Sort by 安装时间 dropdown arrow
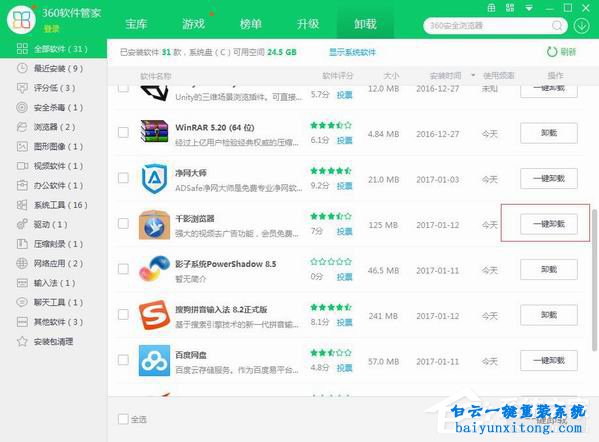The image size is (599, 442). click(473, 75)
